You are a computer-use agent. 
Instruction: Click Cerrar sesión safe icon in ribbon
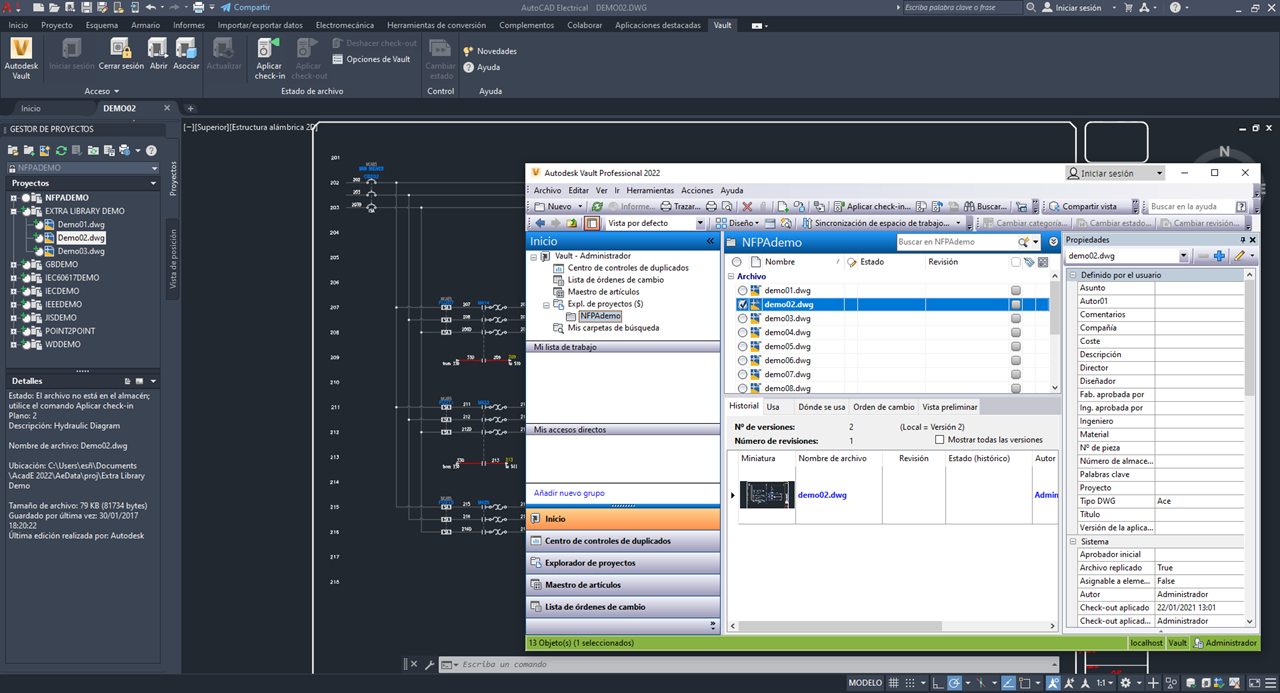[x=120, y=48]
